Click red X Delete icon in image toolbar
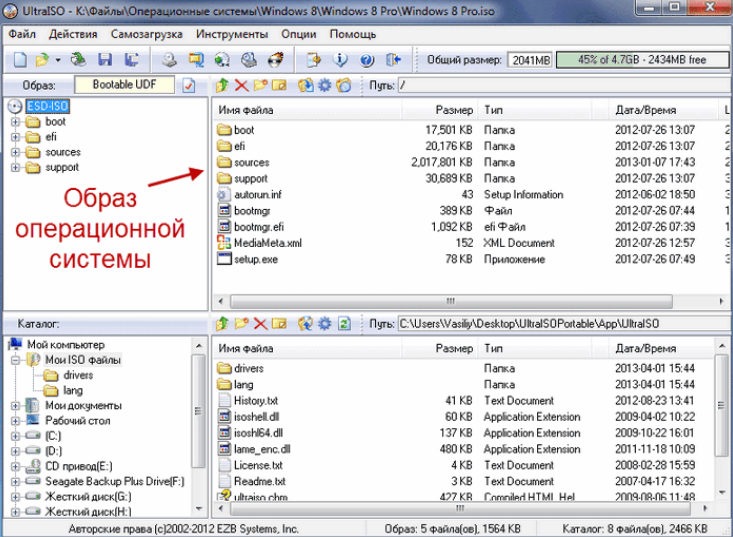 [x=241, y=86]
